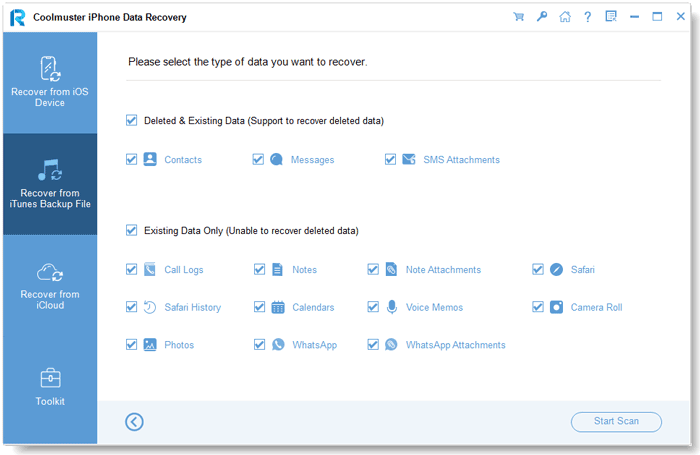The width and height of the screenshot is (700, 455).
Task: Toggle the WhatsApp checkbox
Action: (259, 345)
